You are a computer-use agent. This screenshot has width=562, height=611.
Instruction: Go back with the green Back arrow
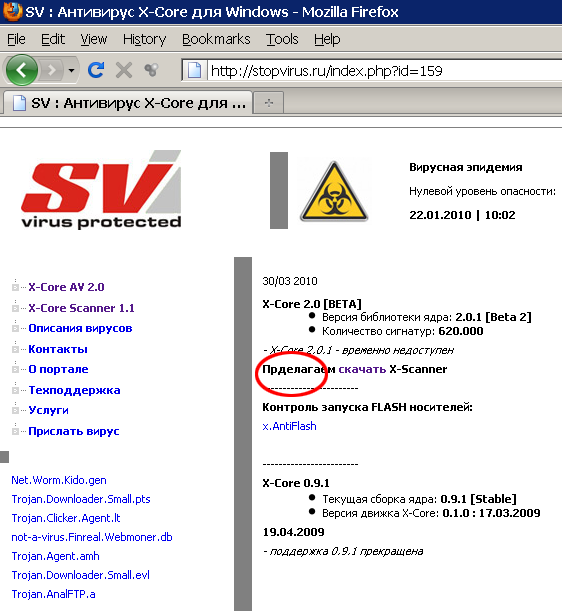coord(22,71)
